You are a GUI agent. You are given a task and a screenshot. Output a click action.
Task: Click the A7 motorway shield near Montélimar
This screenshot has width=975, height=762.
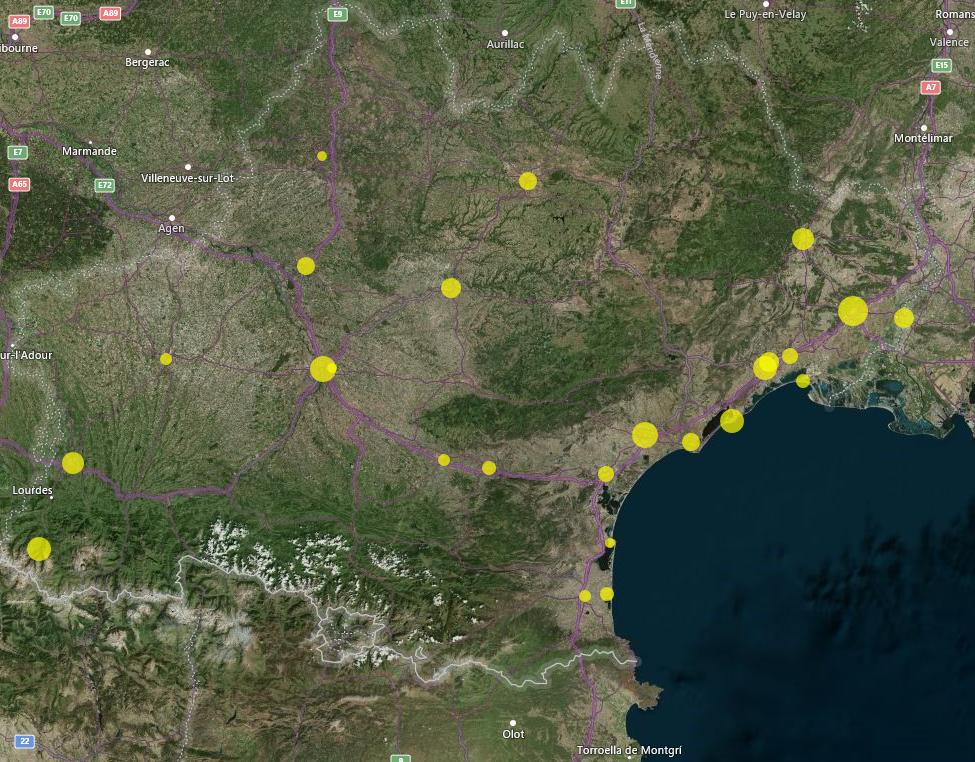coord(930,87)
